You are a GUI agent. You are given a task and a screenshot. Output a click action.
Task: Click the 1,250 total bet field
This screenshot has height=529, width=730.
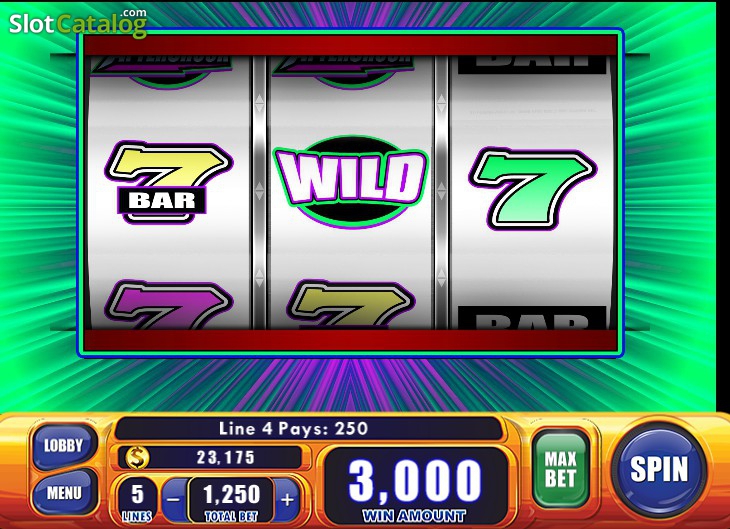point(231,501)
